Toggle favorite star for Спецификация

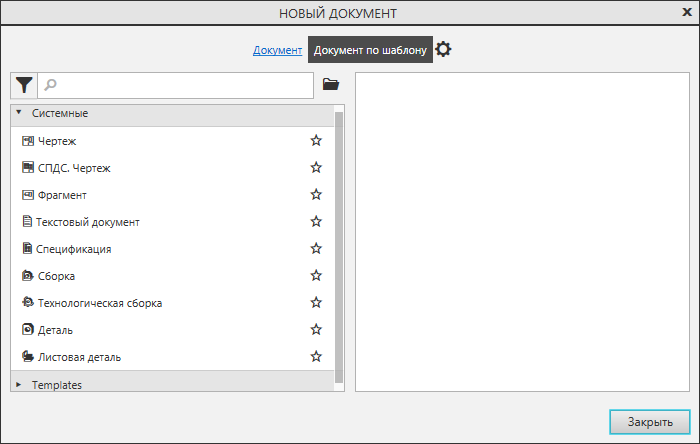[316, 249]
